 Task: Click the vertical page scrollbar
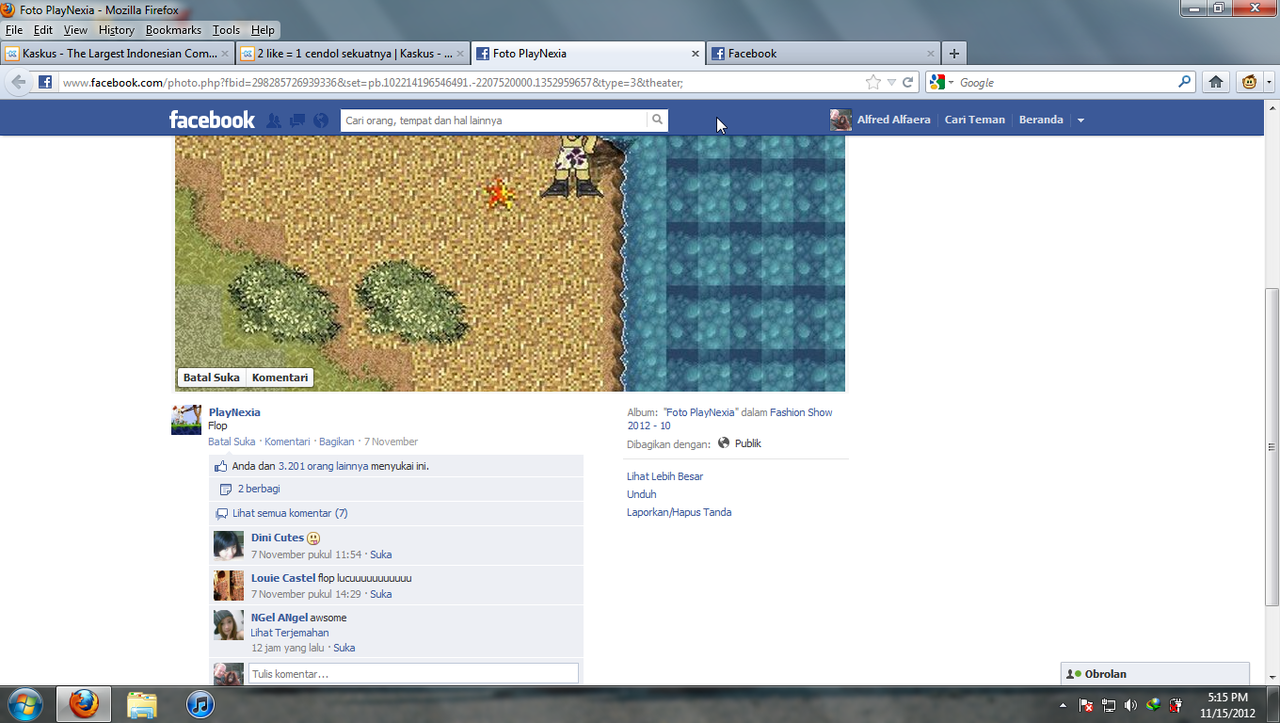tap(1272, 391)
